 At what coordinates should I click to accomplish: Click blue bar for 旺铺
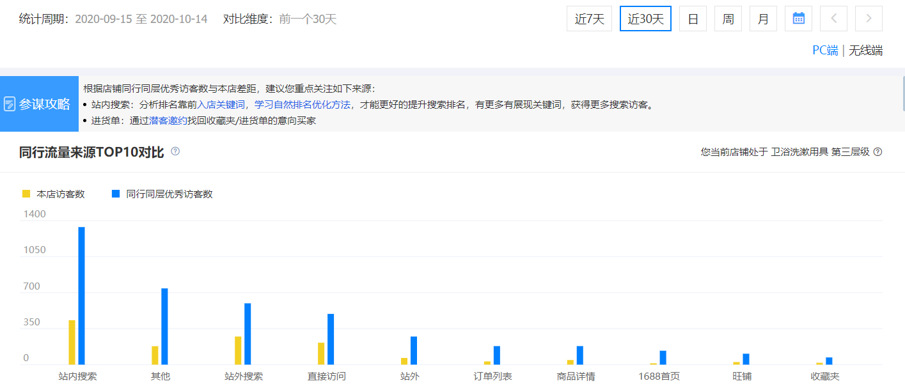[x=746, y=359]
